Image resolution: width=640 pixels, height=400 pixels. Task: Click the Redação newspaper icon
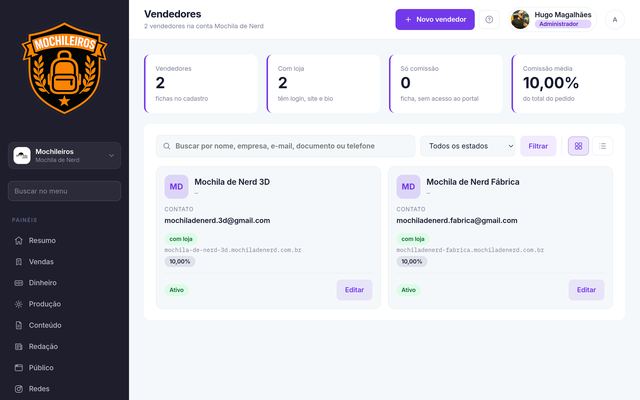(x=19, y=347)
